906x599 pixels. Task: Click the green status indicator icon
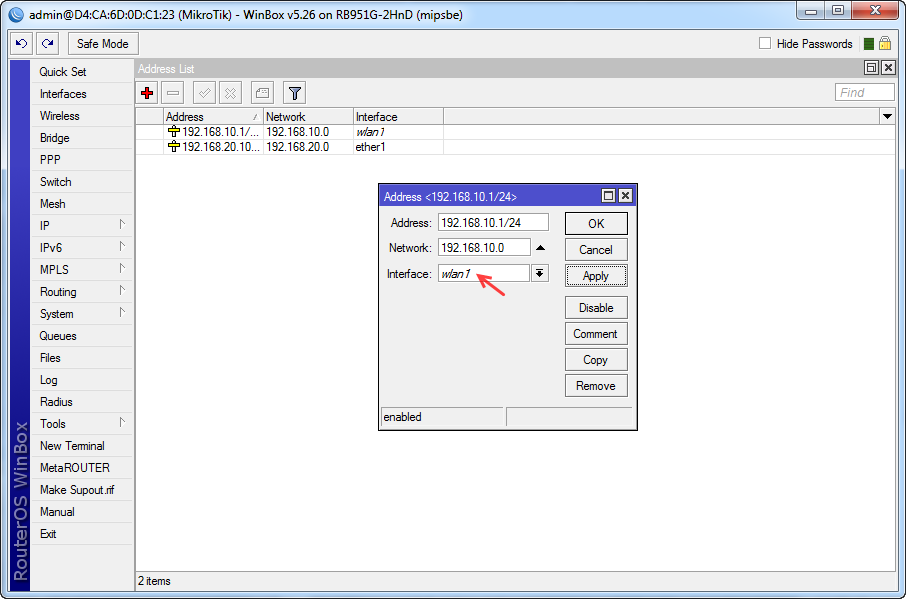pos(868,44)
